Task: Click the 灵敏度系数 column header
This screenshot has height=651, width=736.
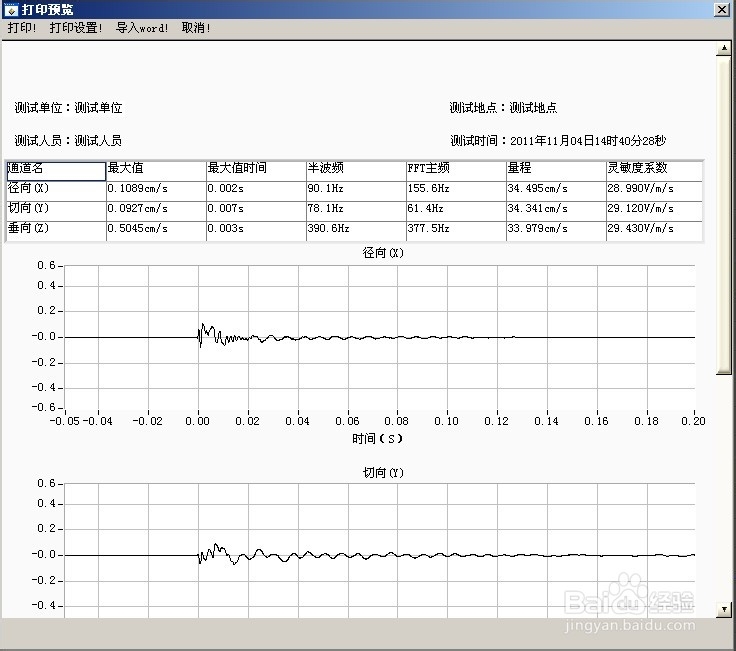Action: (654, 171)
